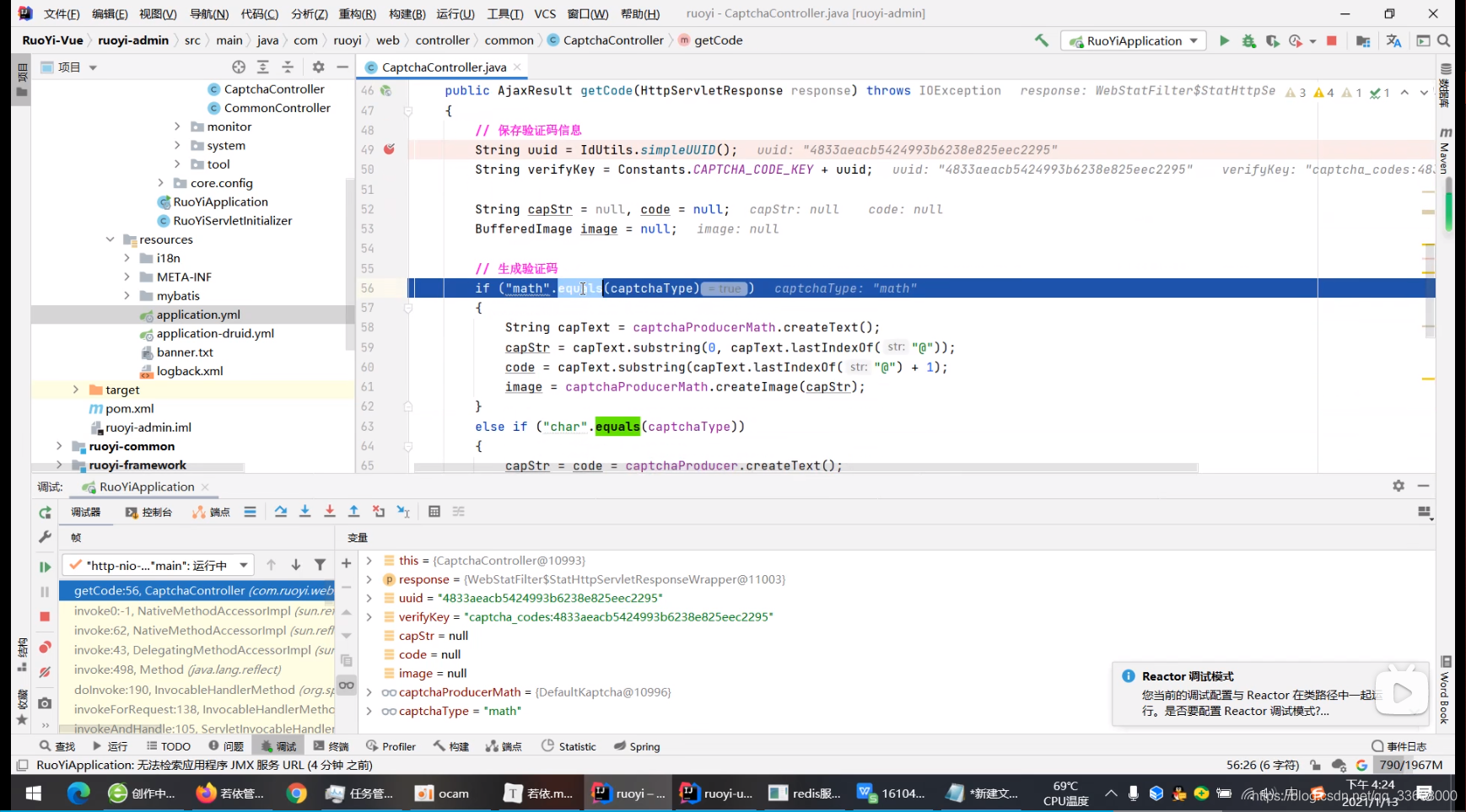Click the Step Out debugger icon

coord(354,512)
